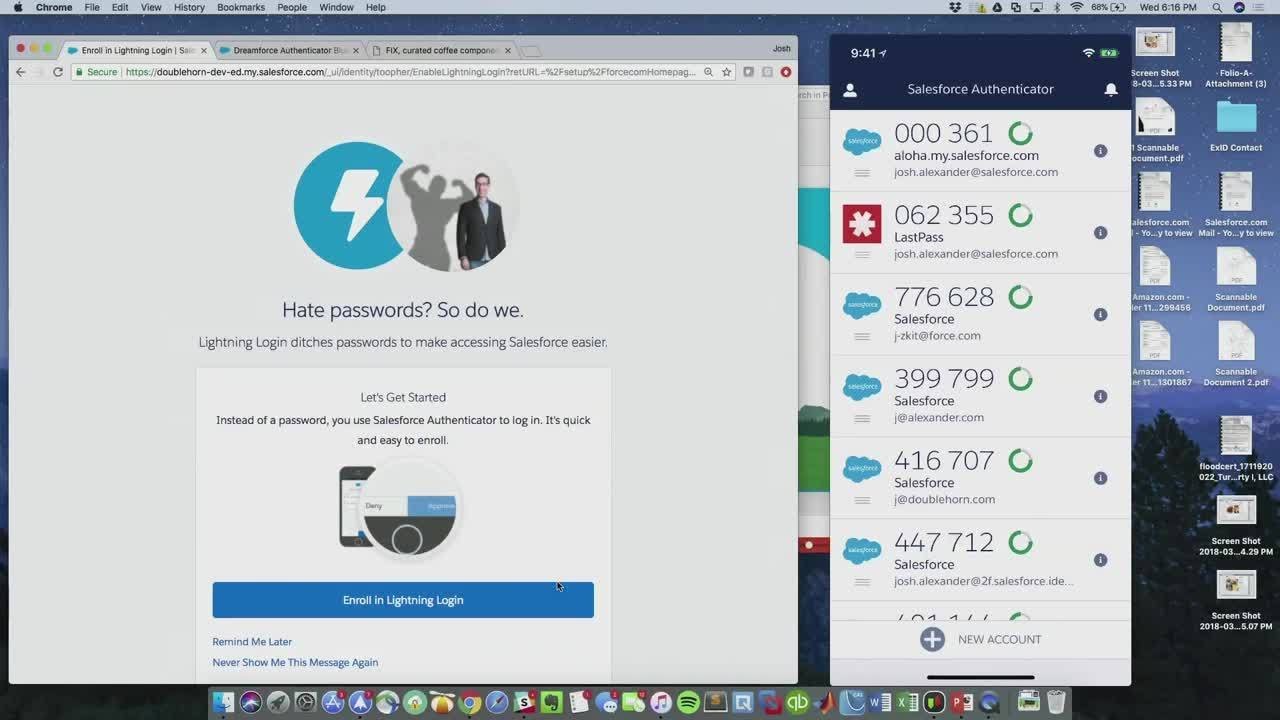Switch to FIX, curated coffee tab
Screen dimensions: 1280x720
pos(440,50)
